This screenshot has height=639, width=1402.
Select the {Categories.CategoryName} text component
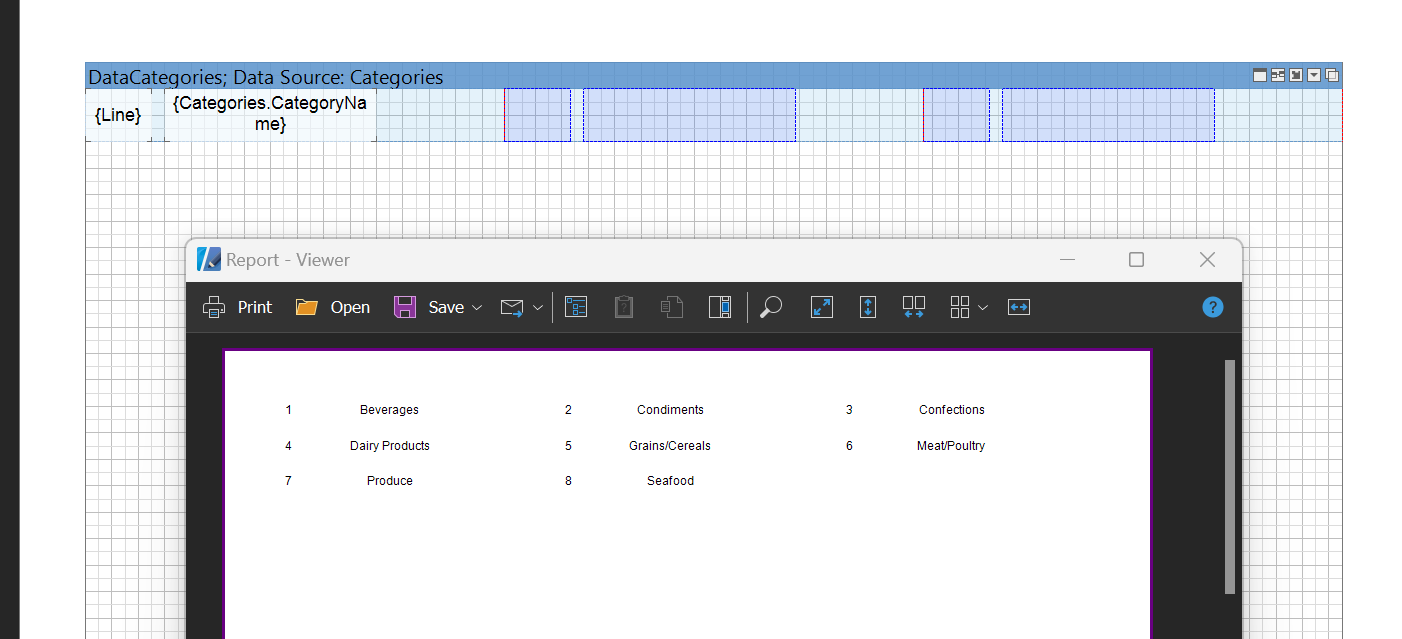coord(270,115)
